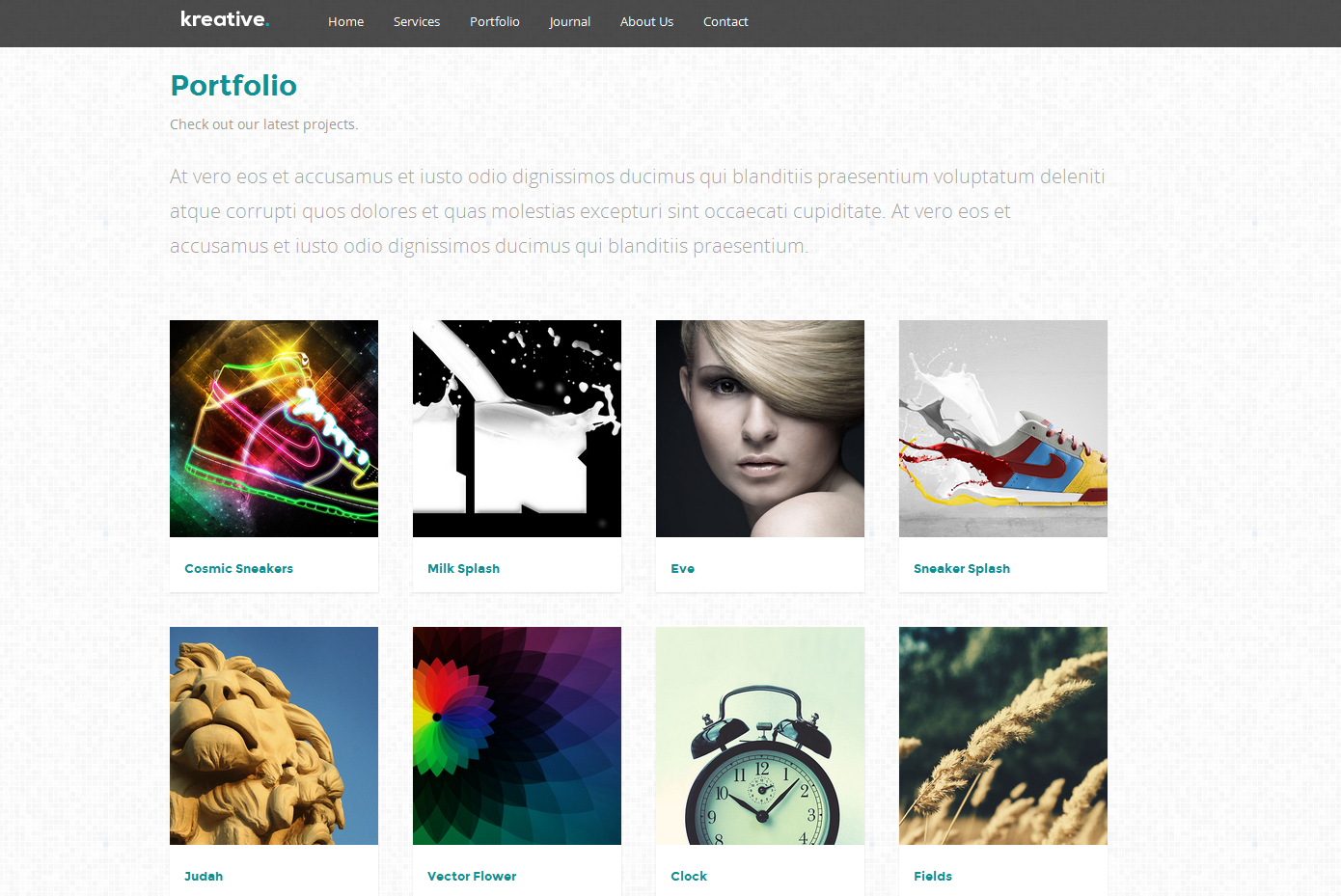
Task: Select the Sneaker Splash shoe image
Action: point(1003,428)
